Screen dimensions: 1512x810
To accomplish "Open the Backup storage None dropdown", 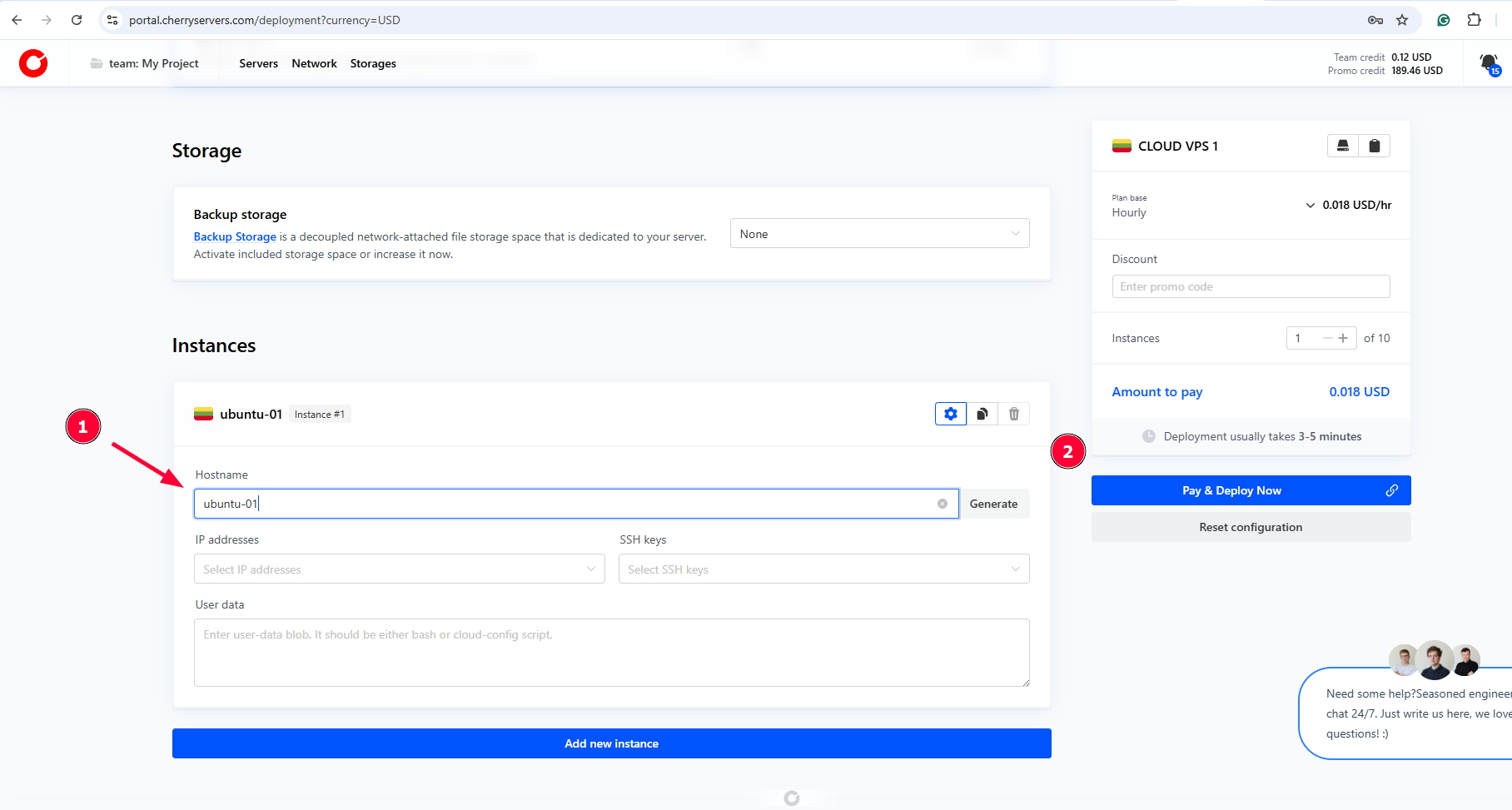I will point(879,234).
